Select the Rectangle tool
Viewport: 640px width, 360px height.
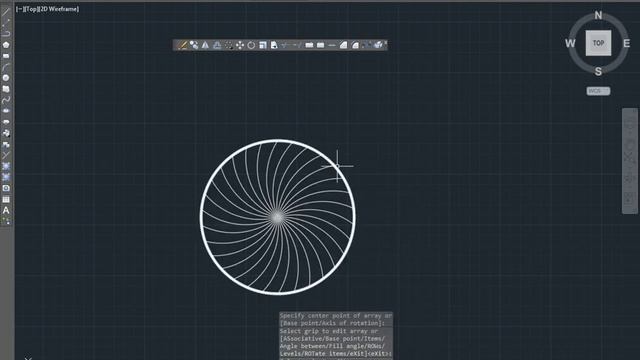pos(6,56)
